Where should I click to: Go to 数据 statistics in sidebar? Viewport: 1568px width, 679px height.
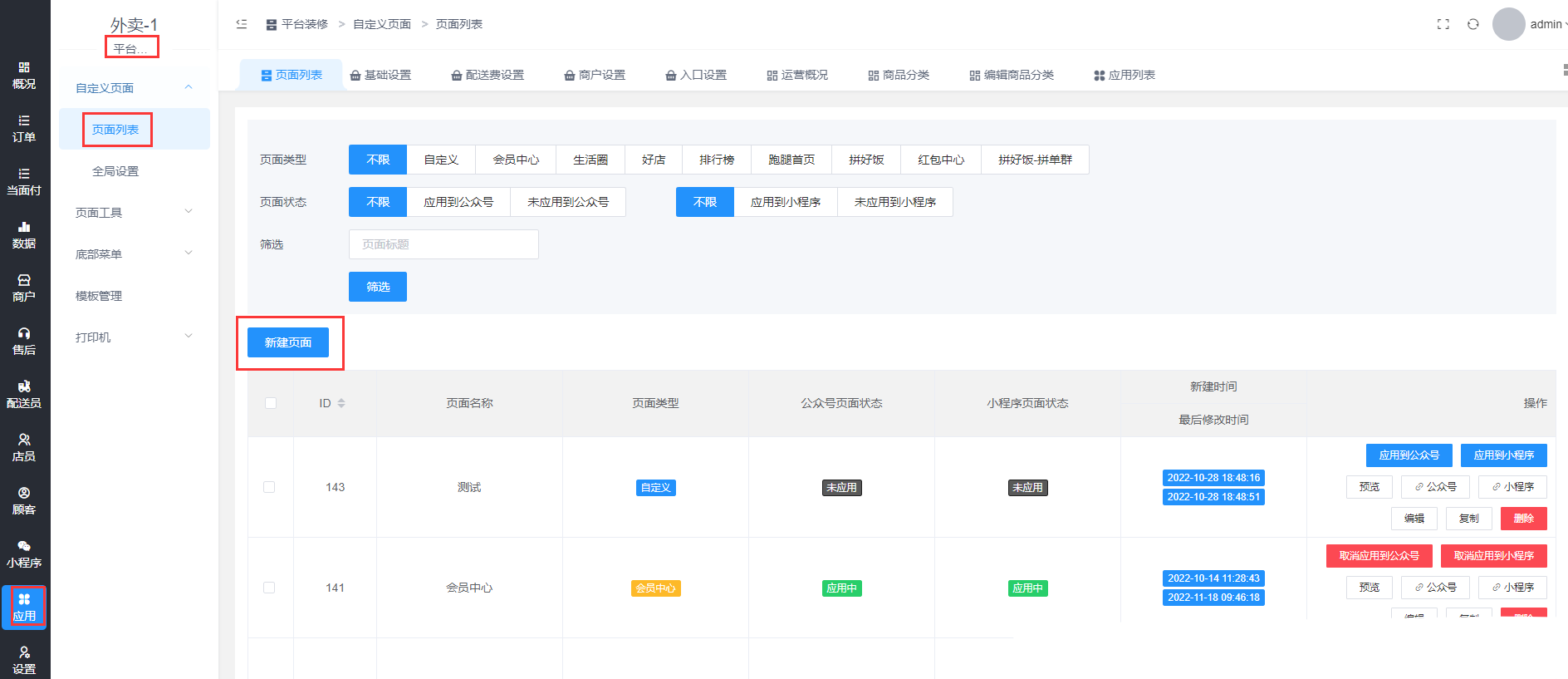[x=24, y=235]
